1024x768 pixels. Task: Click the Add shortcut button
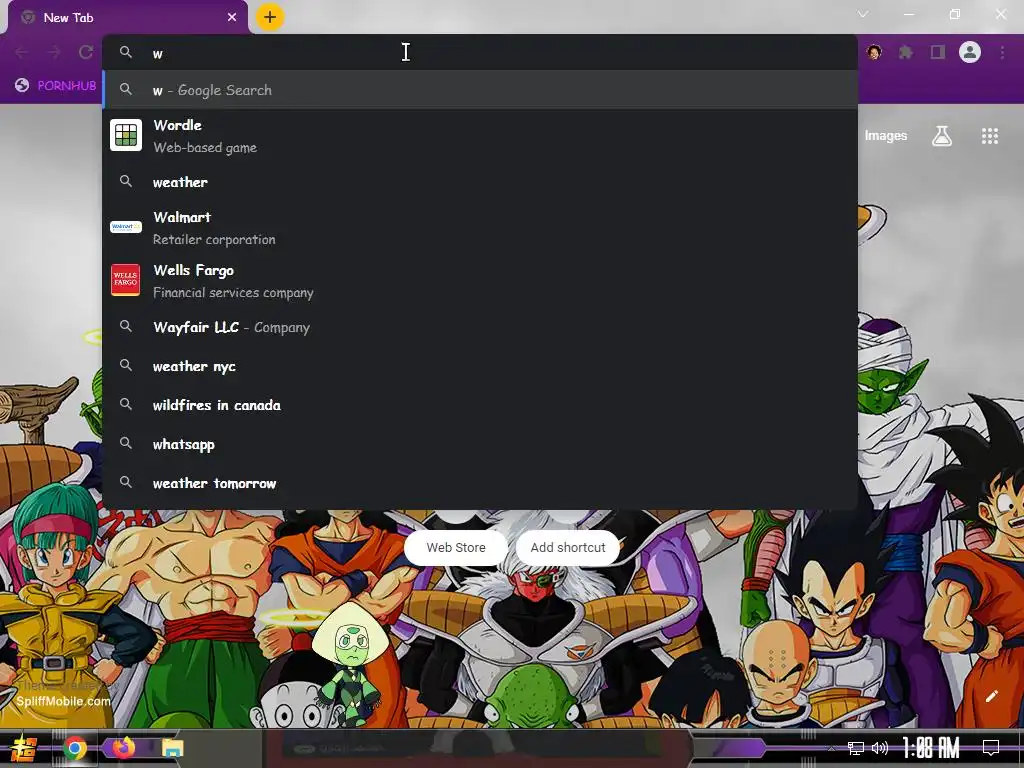tap(568, 547)
